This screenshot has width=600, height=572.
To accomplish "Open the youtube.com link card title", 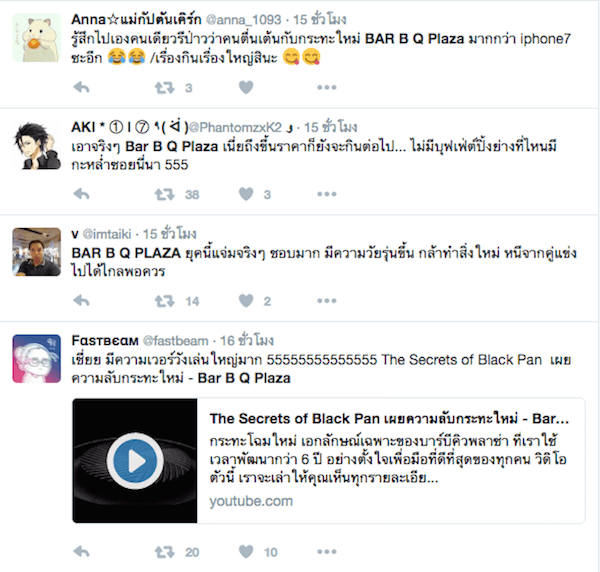I will click(x=389, y=419).
